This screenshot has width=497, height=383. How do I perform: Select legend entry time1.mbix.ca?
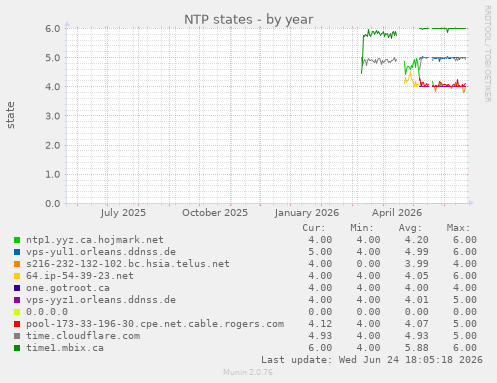pos(65,348)
